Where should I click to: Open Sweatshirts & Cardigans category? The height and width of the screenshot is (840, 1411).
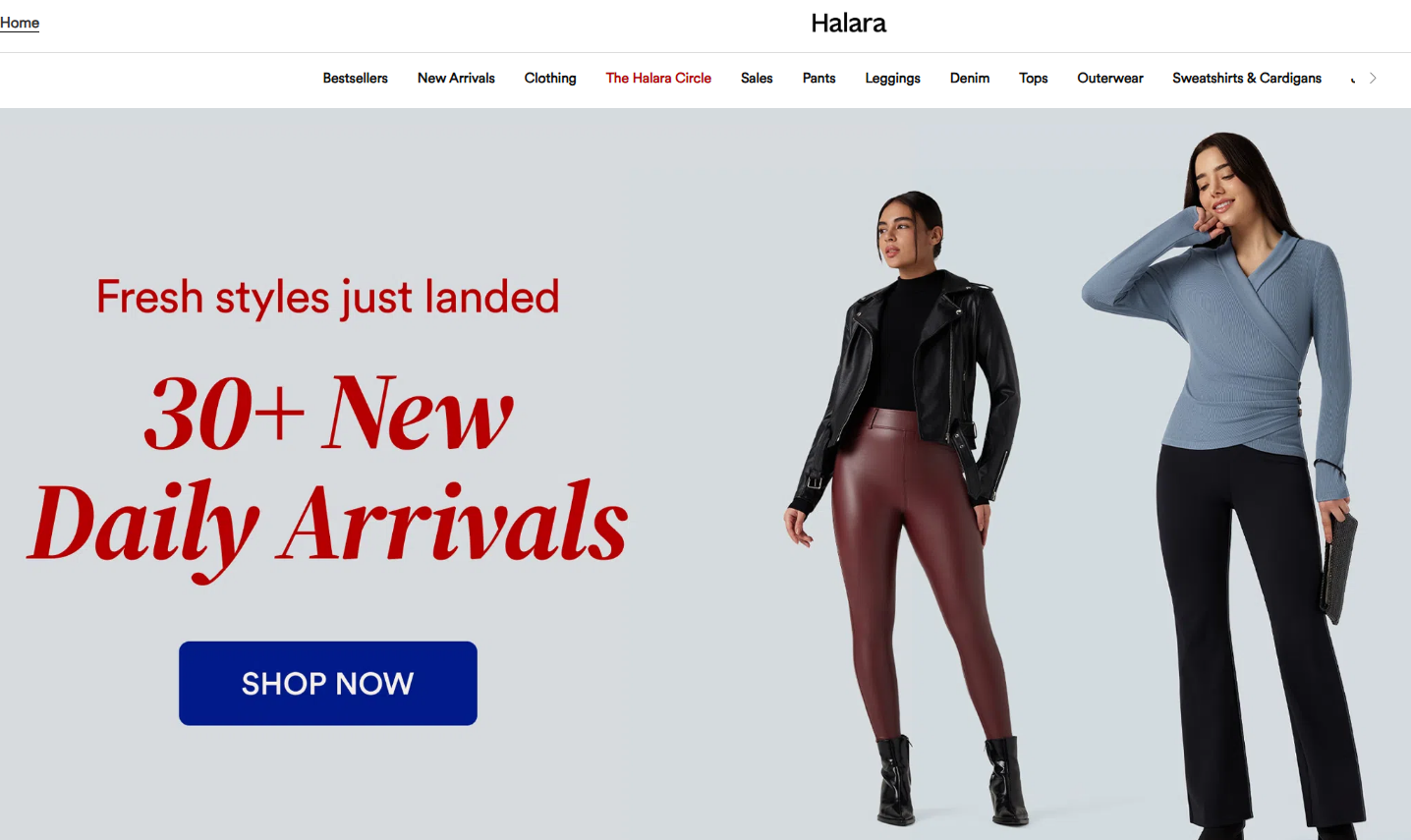tap(1247, 78)
